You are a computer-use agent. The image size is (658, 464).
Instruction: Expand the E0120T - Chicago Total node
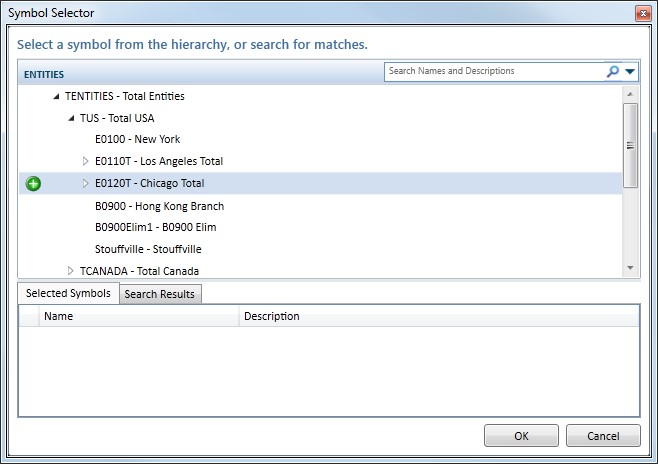85,184
